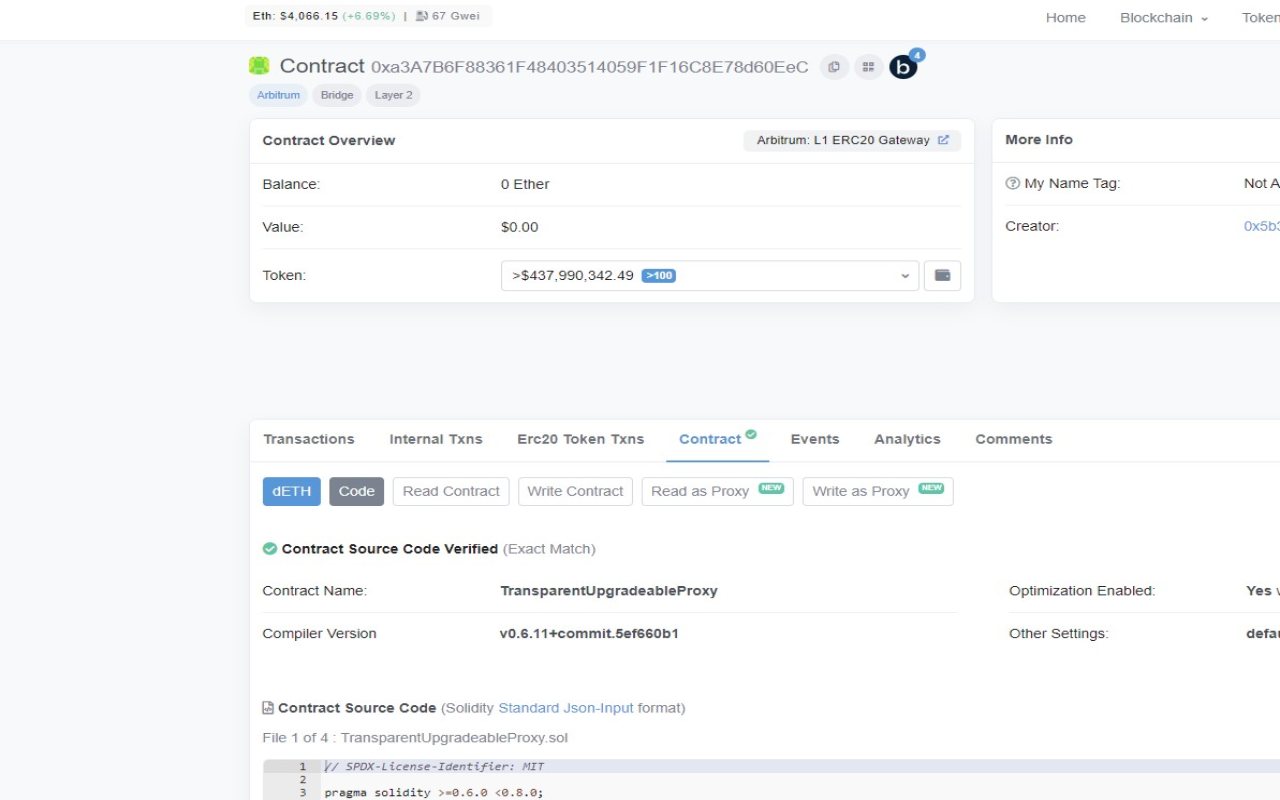
Task: Click the Bridge tag label
Action: [x=337, y=95]
